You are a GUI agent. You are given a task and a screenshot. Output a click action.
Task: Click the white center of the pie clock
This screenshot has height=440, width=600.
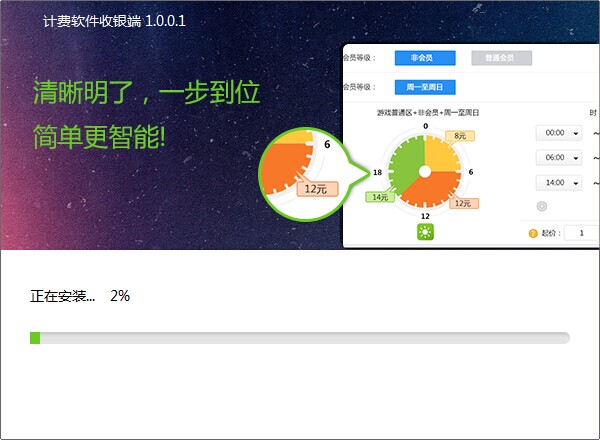(x=425, y=172)
